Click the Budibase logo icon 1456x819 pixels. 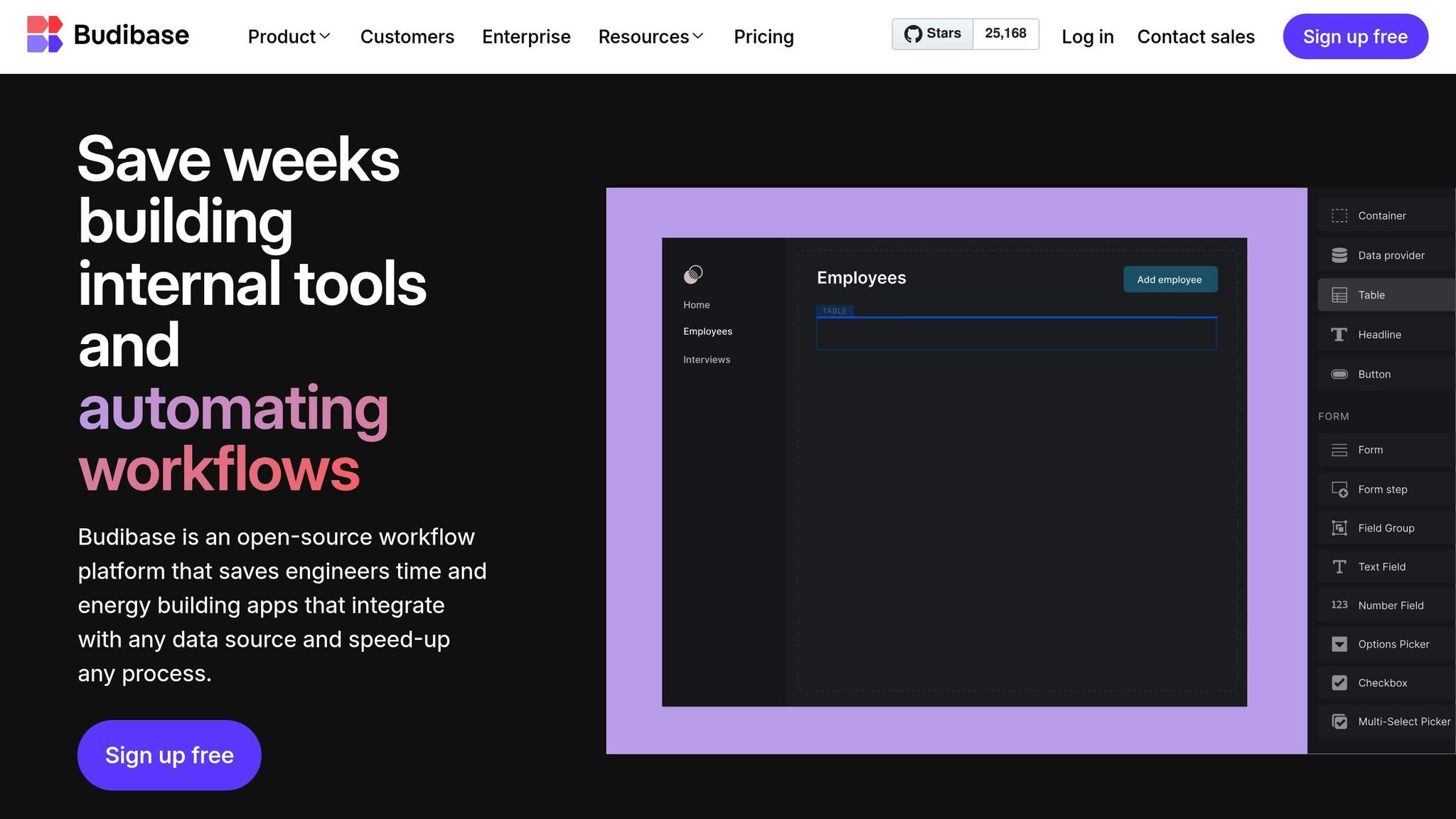[45, 34]
